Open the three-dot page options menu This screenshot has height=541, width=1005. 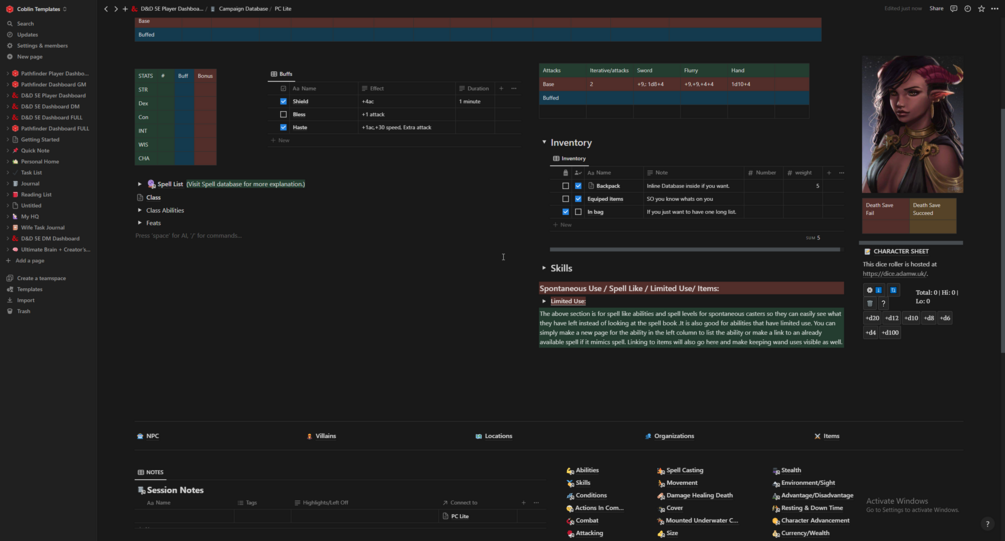(x=994, y=9)
